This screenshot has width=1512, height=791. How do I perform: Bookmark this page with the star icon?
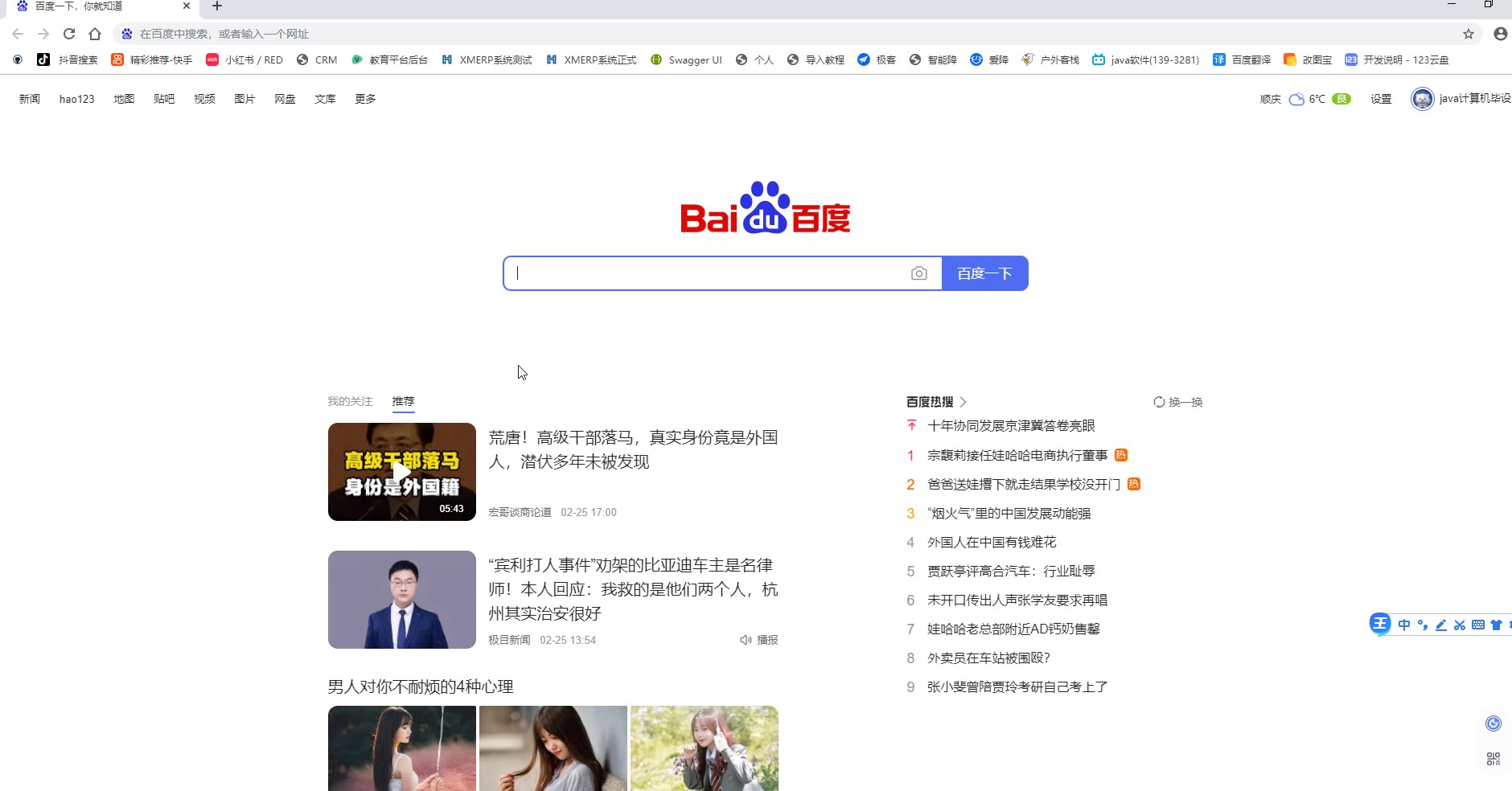pyautogui.click(x=1469, y=34)
